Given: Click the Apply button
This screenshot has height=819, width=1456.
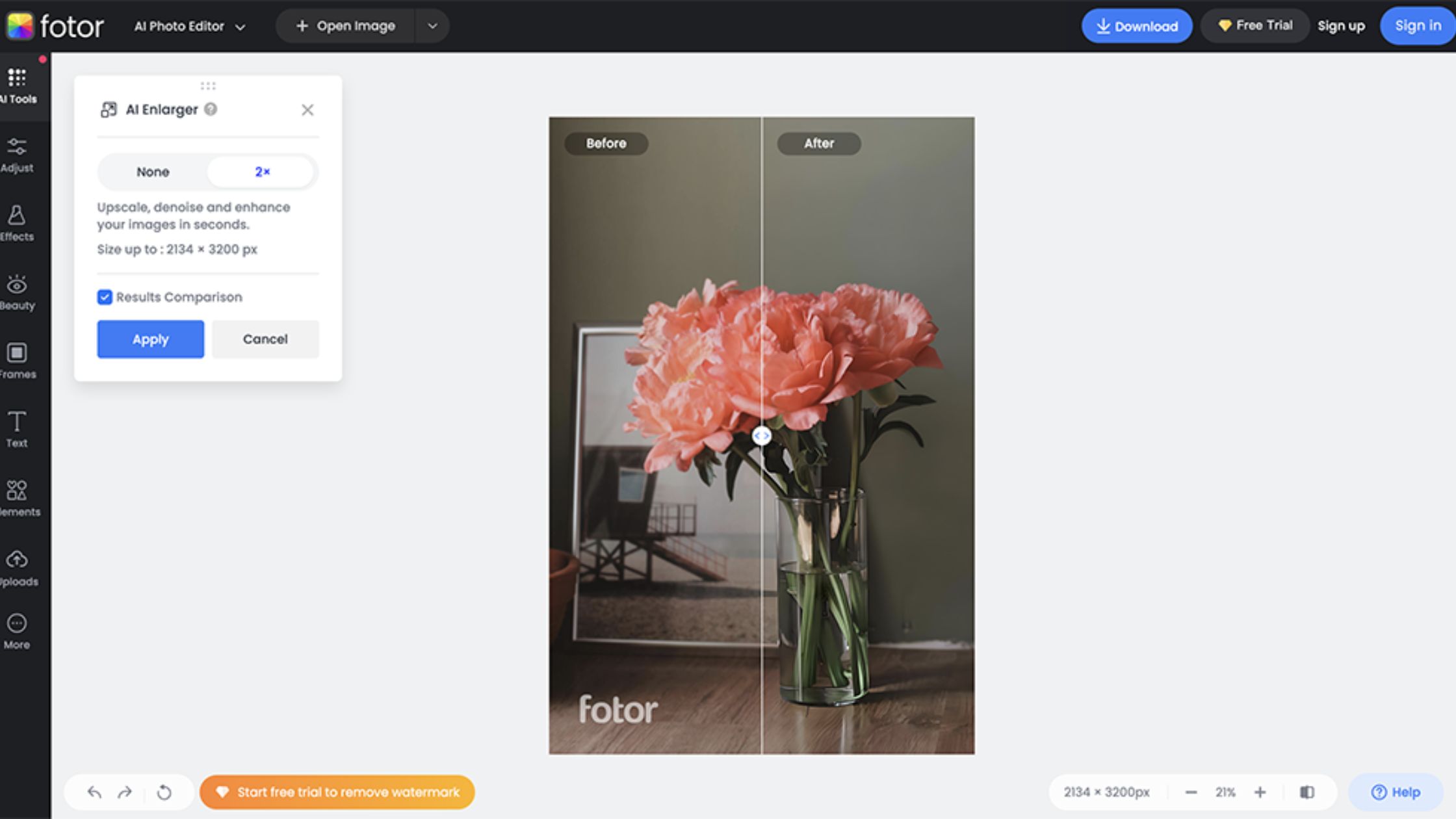Looking at the screenshot, I should pos(150,338).
